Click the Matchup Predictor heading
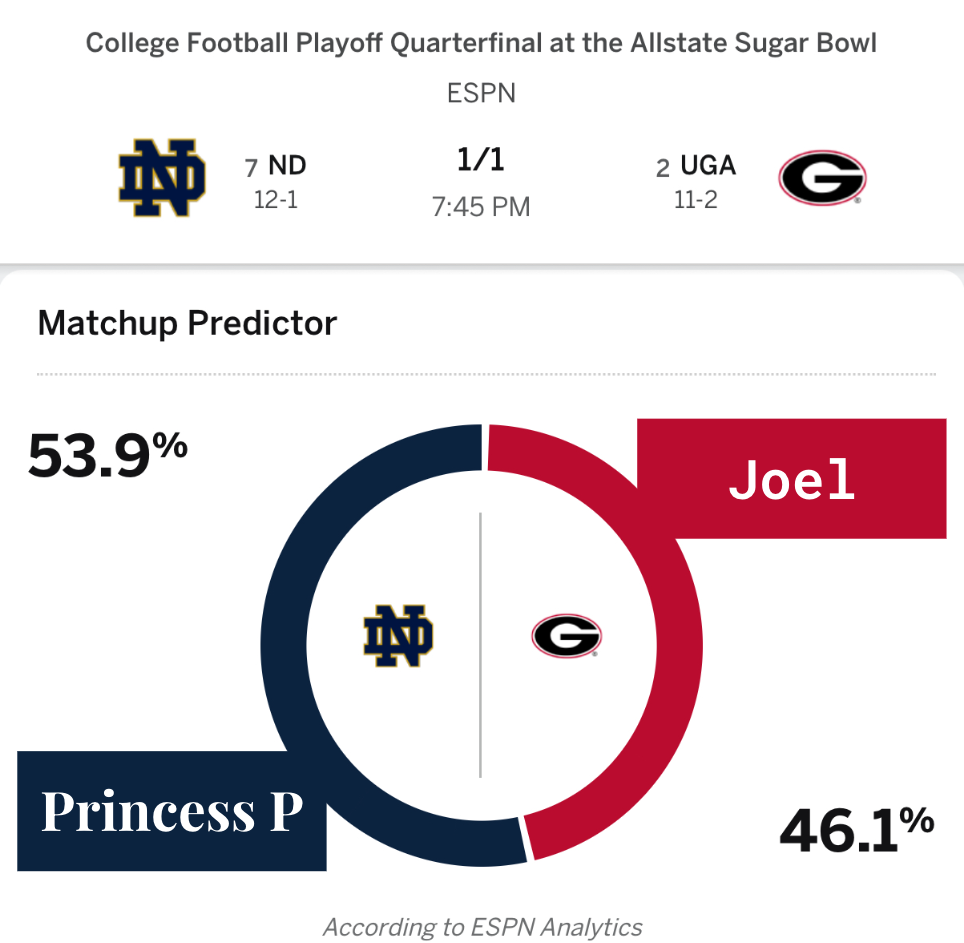 [x=187, y=324]
